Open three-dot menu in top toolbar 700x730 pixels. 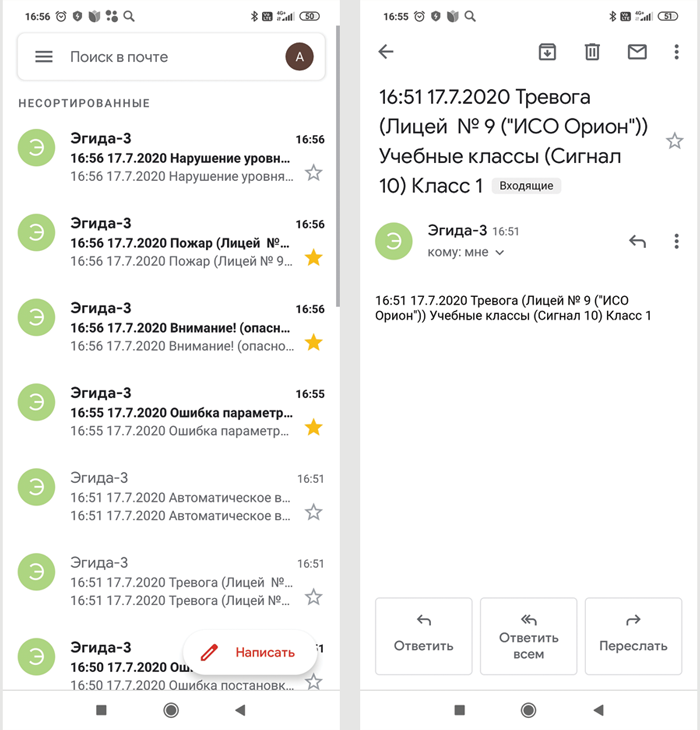(677, 52)
